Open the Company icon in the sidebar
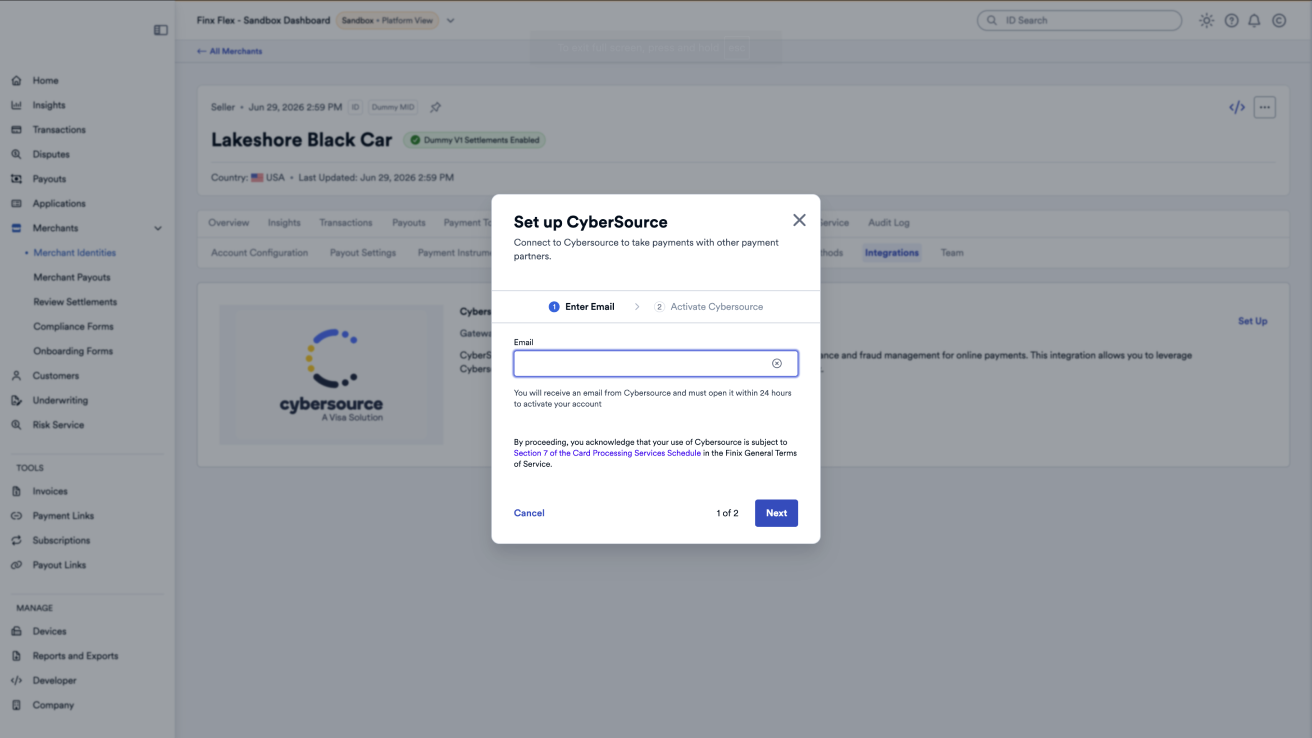Image resolution: width=1312 pixels, height=738 pixels. [16, 705]
